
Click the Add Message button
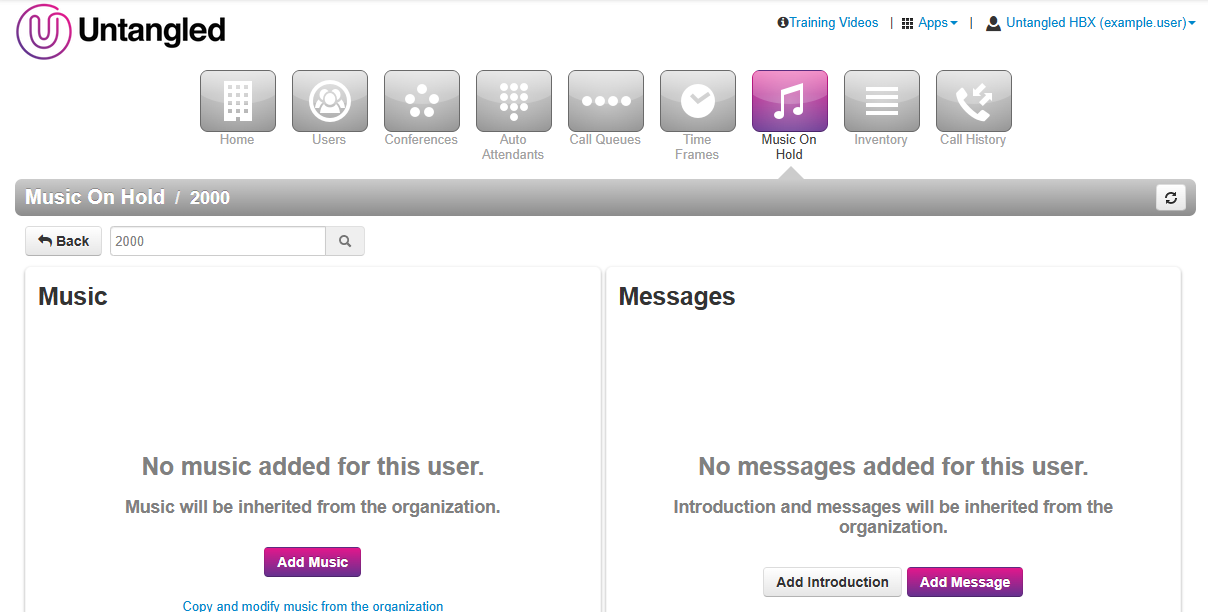pos(964,582)
